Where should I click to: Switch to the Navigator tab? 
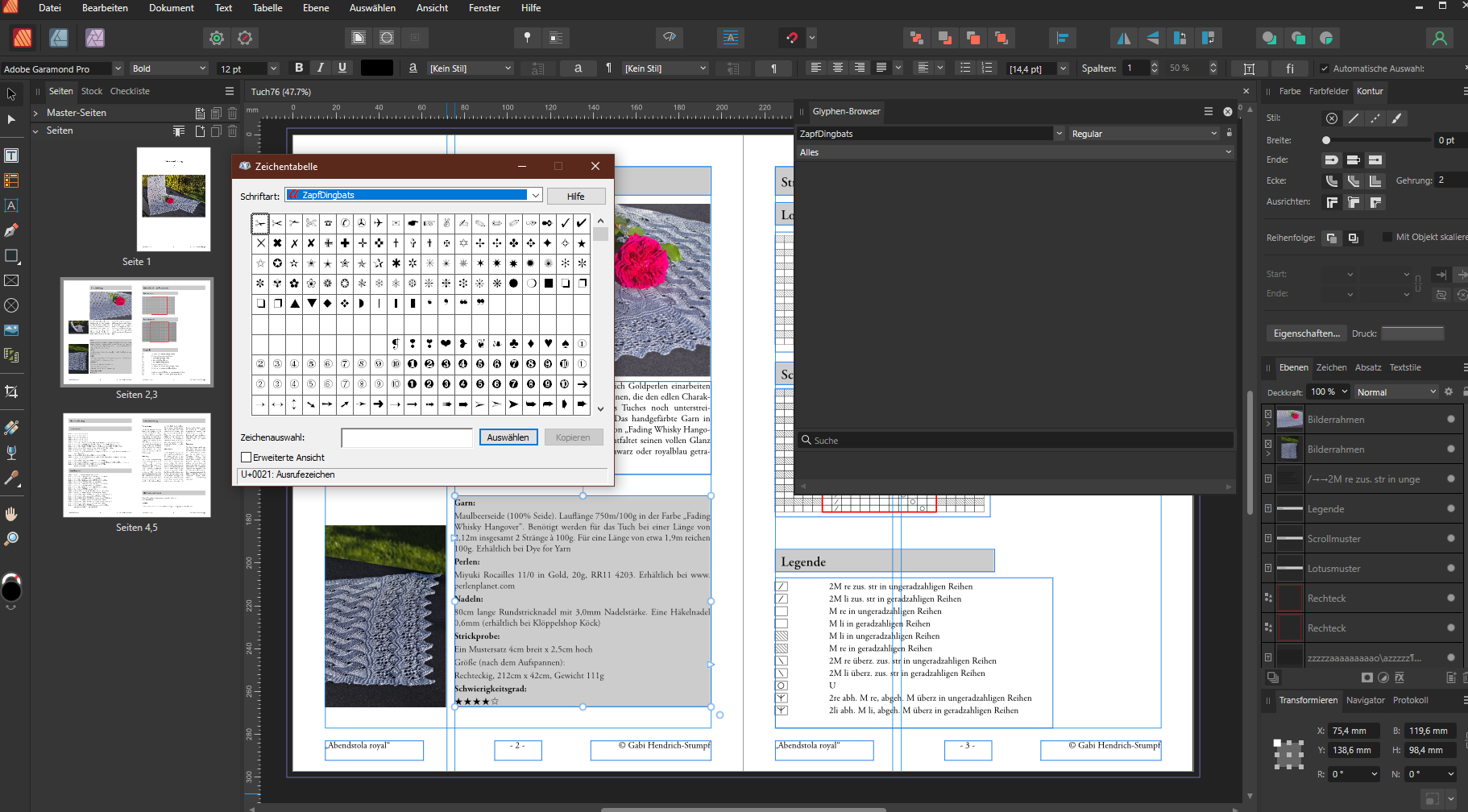click(x=1365, y=700)
